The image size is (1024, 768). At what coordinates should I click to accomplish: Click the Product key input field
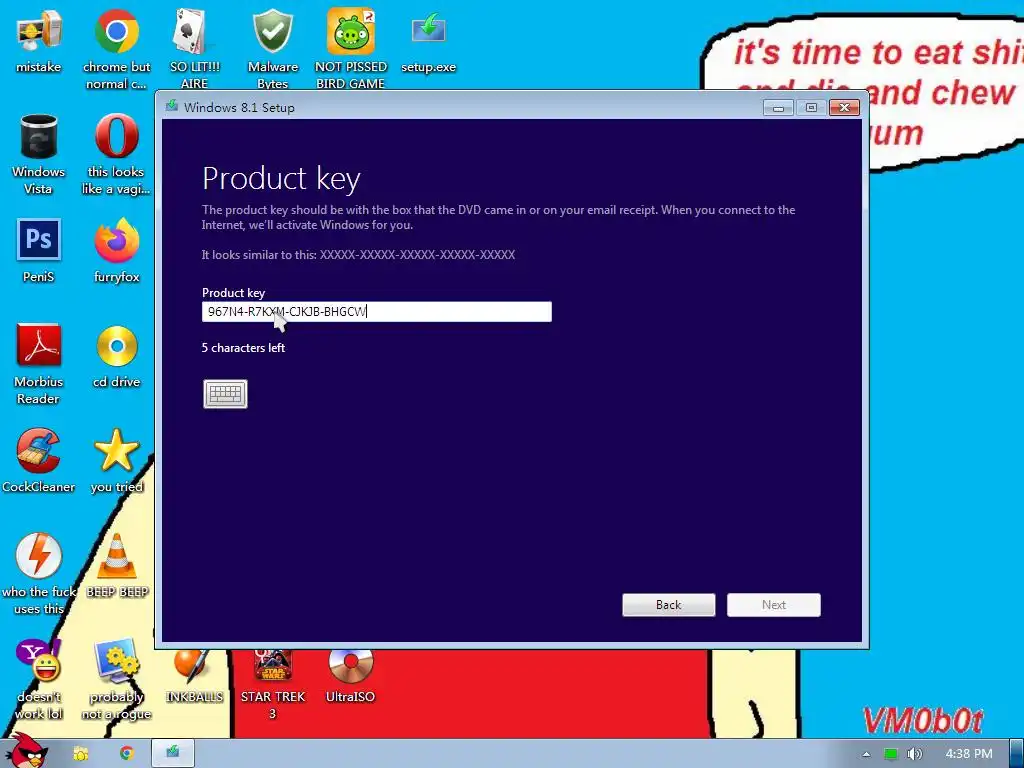pos(377,312)
